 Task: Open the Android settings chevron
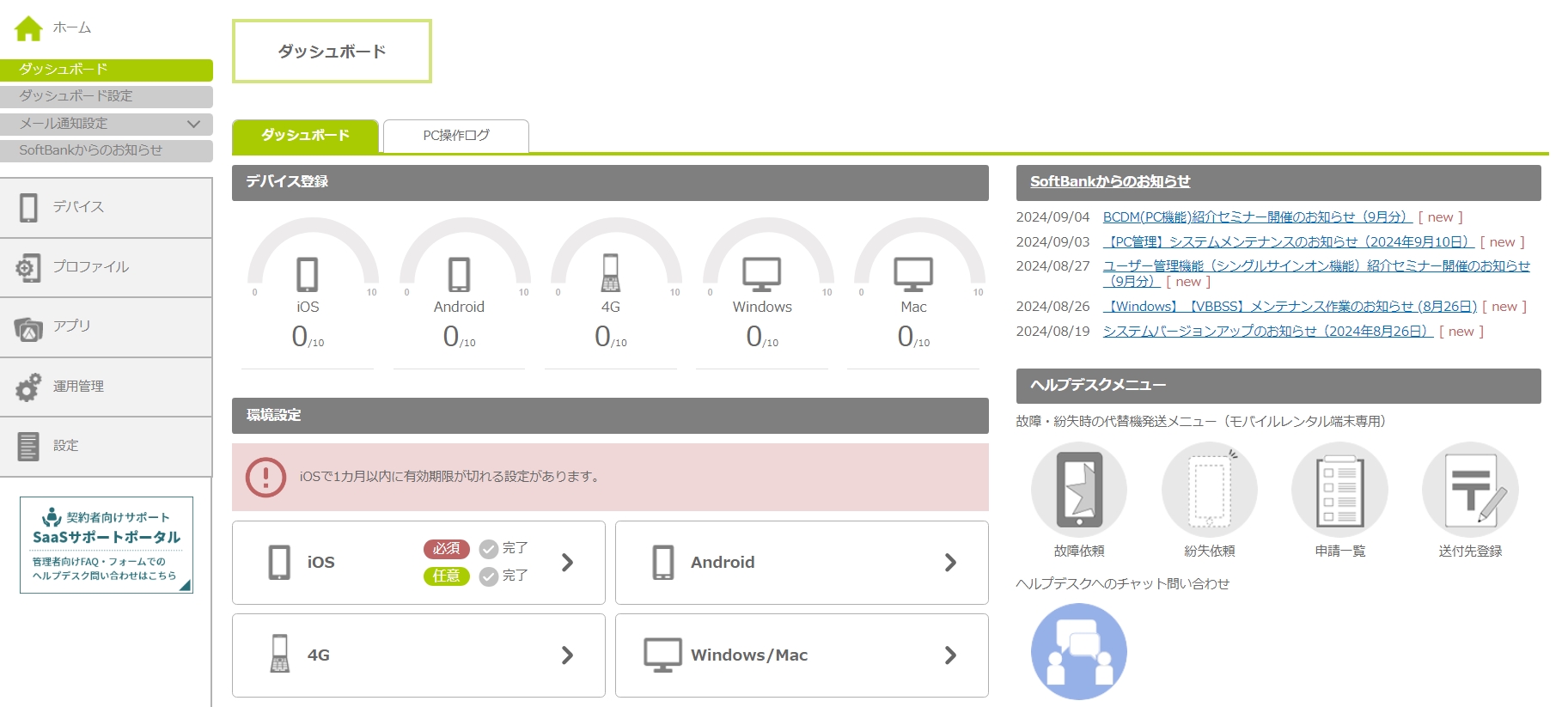pyautogui.click(x=950, y=563)
